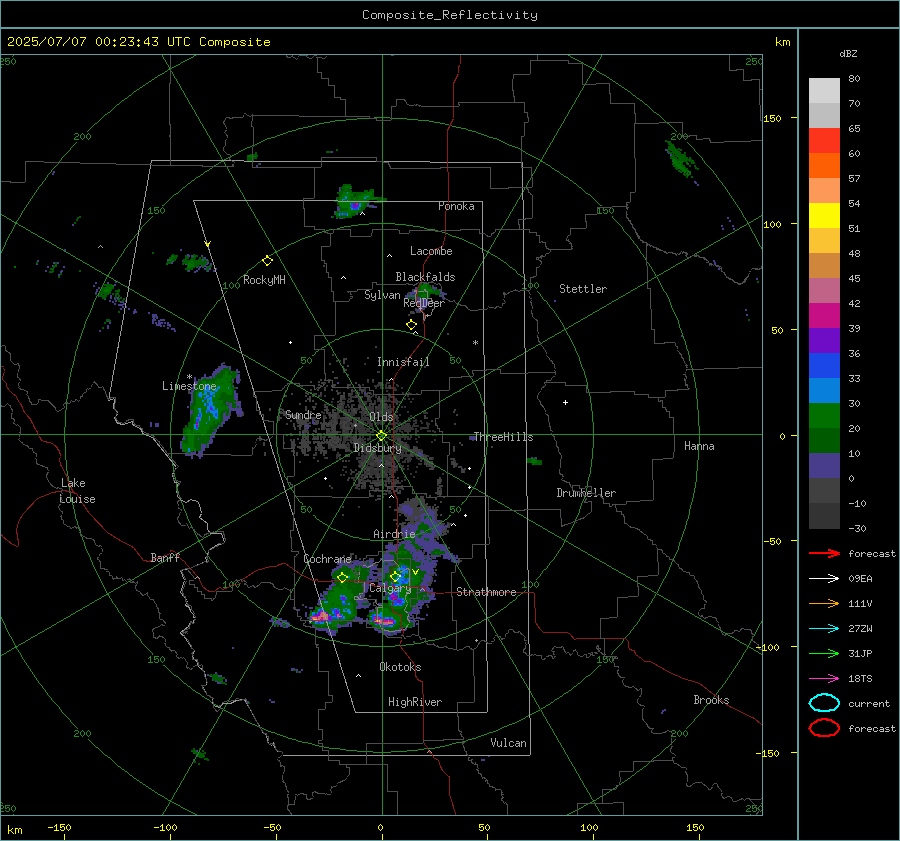Click the Stettler city label
900x841 pixels.
(x=583, y=289)
